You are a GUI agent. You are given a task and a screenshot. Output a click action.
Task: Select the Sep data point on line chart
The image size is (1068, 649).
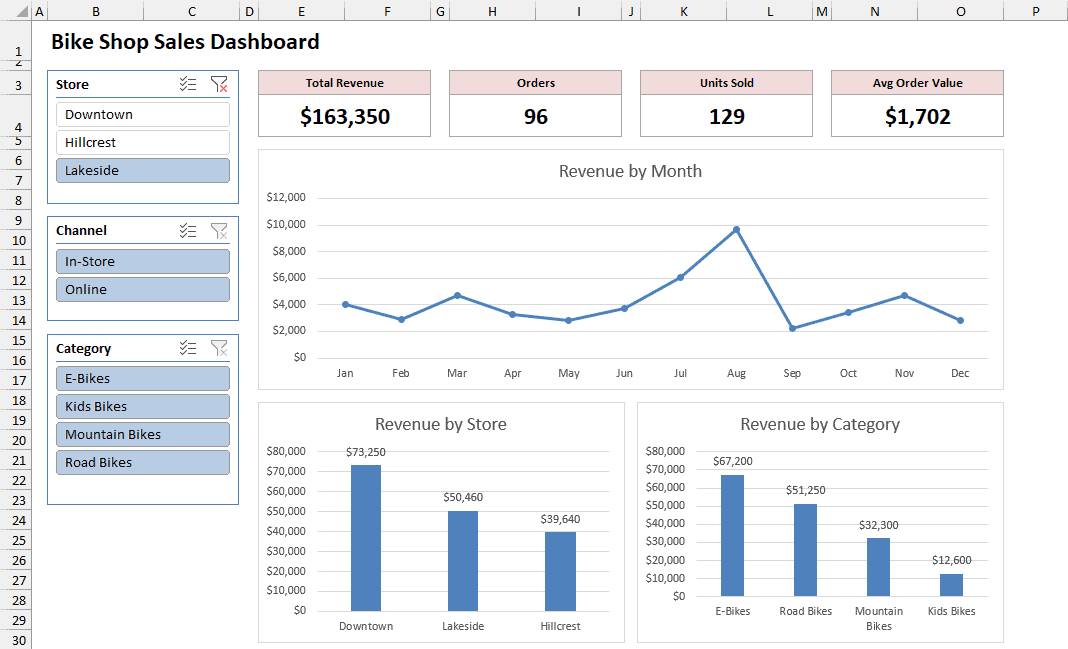[x=792, y=328]
